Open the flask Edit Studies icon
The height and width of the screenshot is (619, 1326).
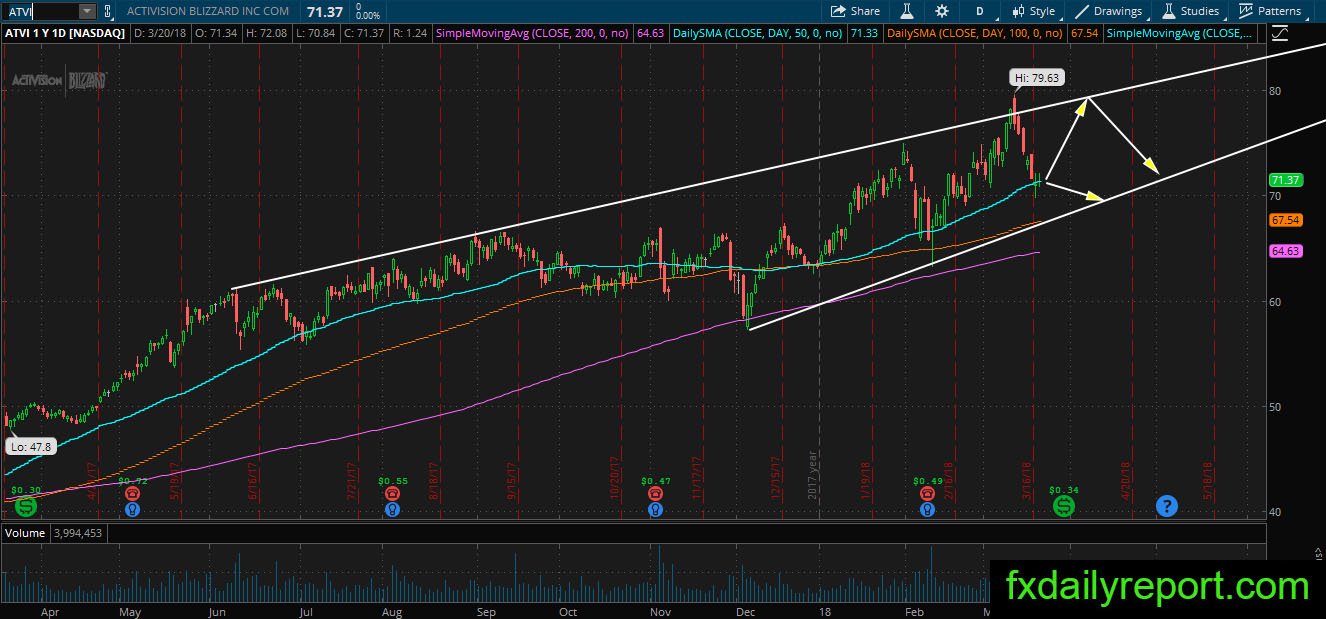(907, 11)
